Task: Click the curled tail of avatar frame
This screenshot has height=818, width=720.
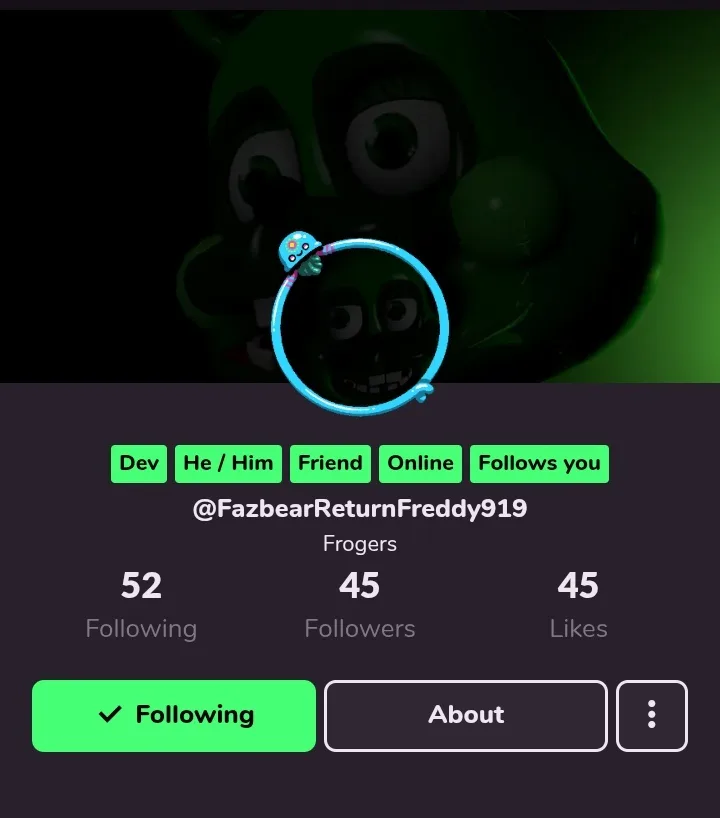Action: (423, 391)
